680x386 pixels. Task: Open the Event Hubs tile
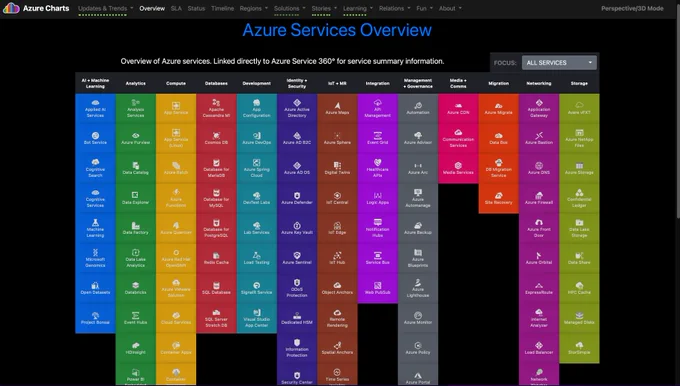tap(136, 318)
